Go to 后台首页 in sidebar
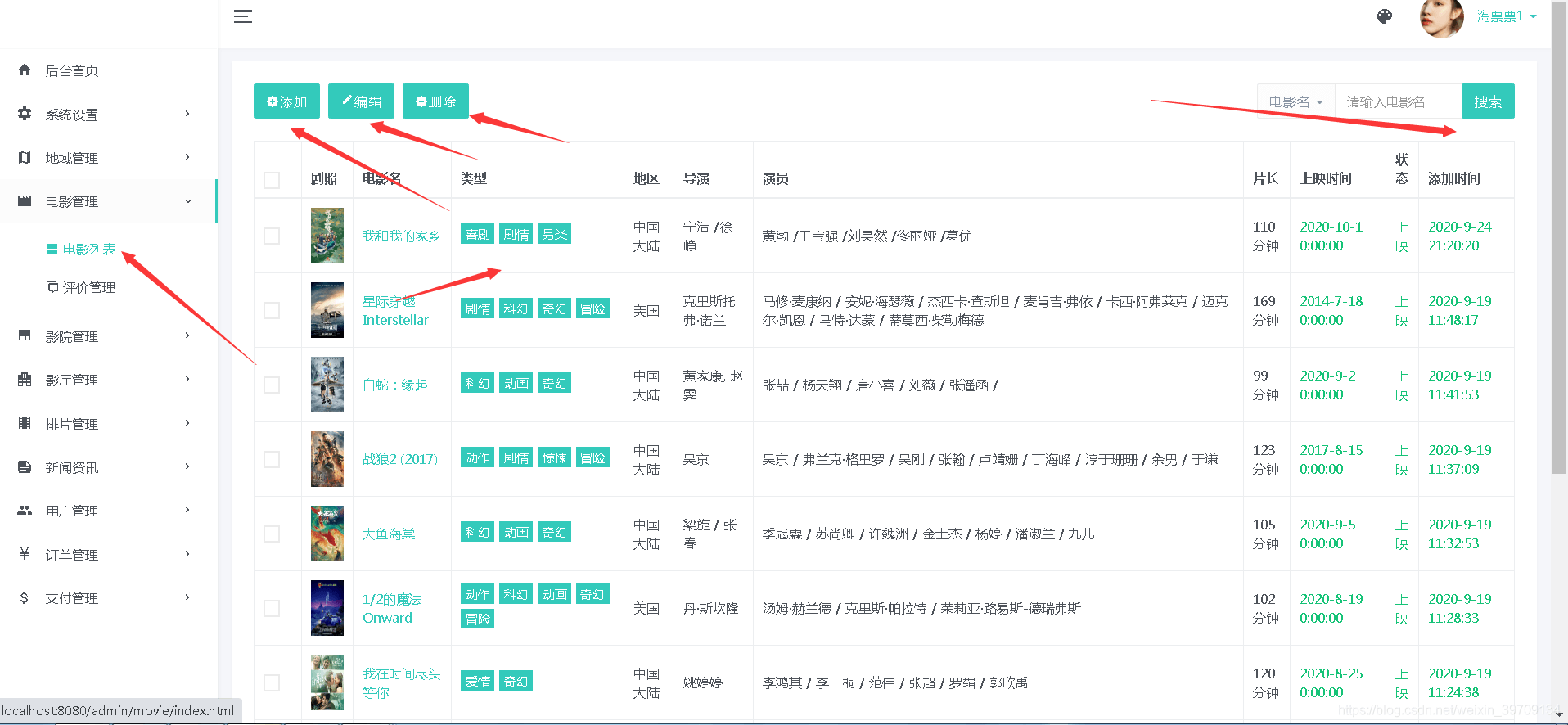This screenshot has height=725, width=1568. [72, 70]
